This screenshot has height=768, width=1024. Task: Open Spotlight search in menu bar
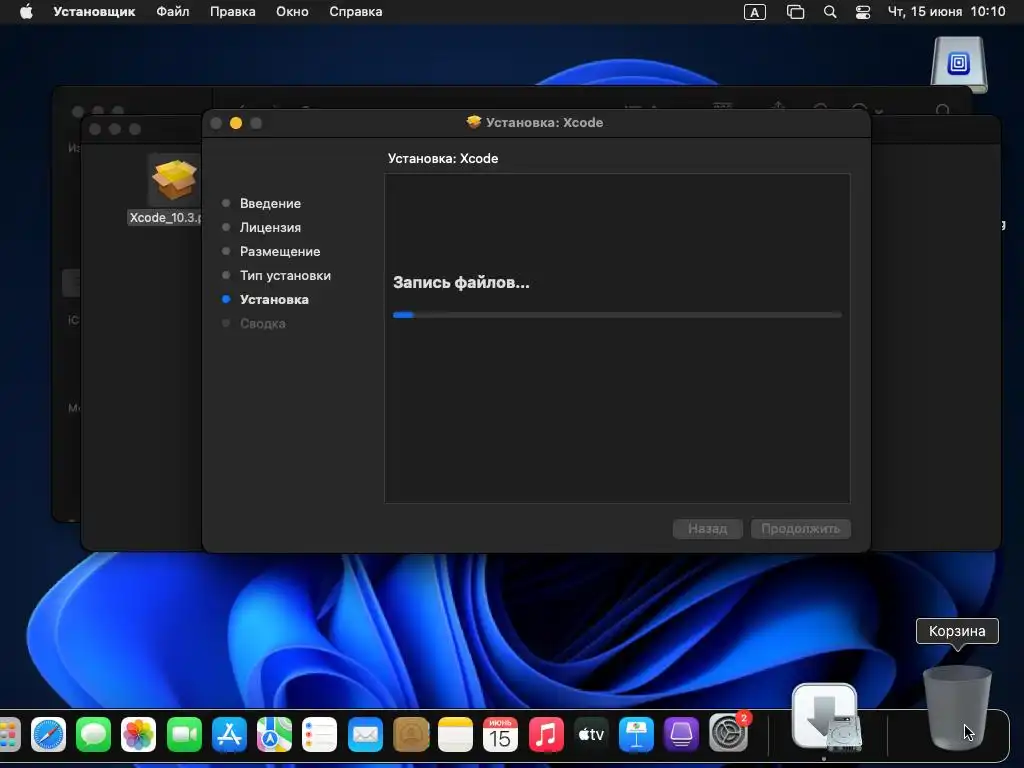[x=829, y=12]
